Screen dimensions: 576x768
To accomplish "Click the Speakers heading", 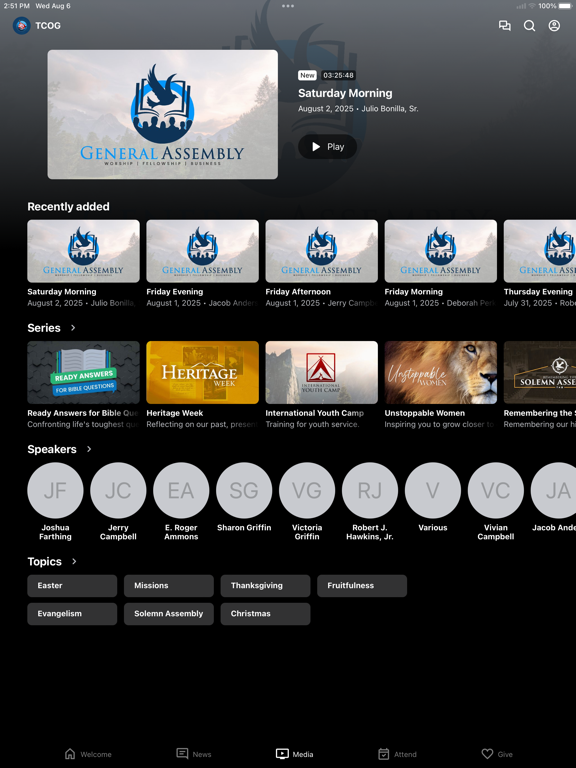I will (x=52, y=449).
